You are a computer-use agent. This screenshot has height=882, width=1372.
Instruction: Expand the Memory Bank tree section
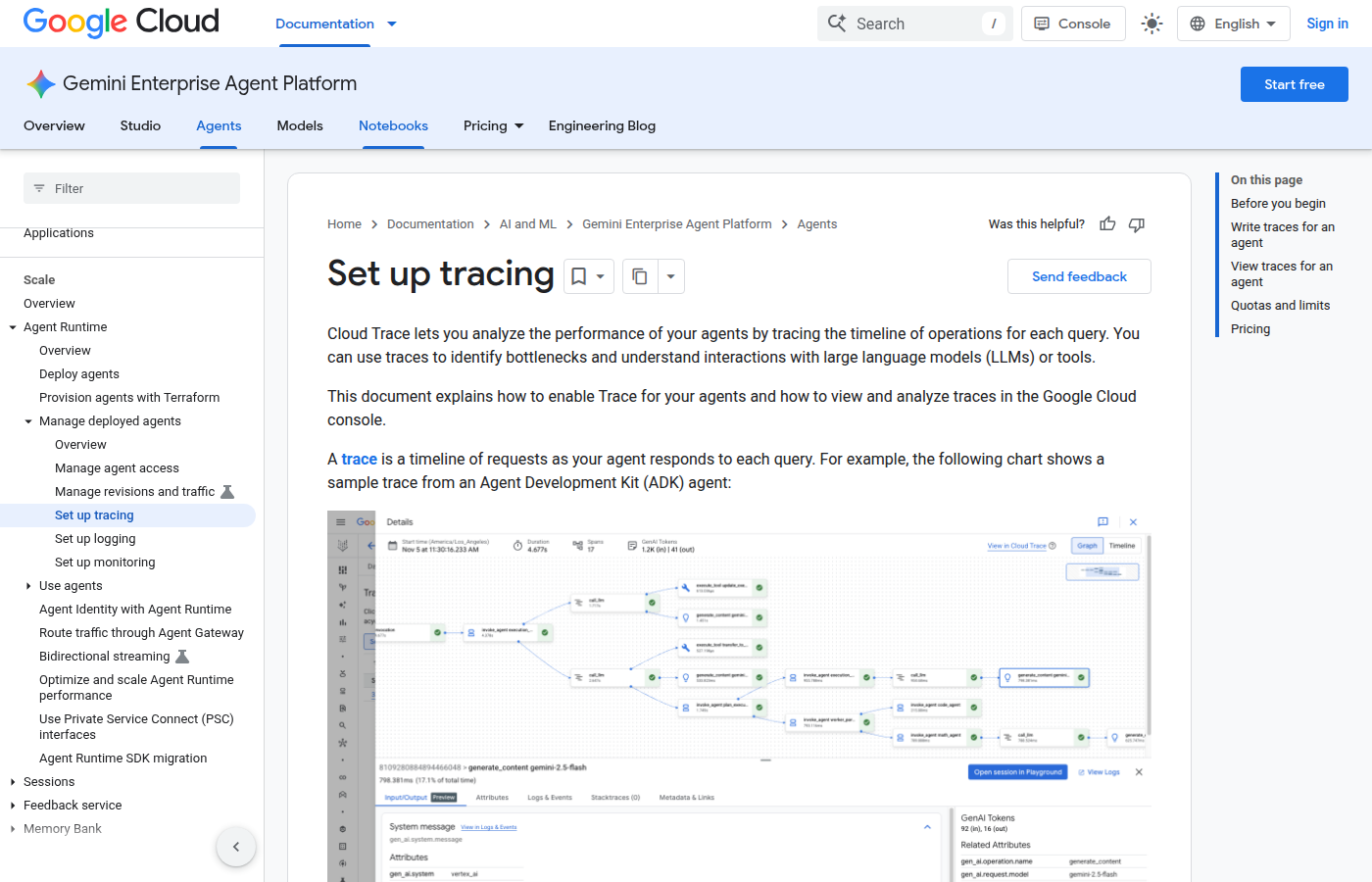tap(13, 829)
